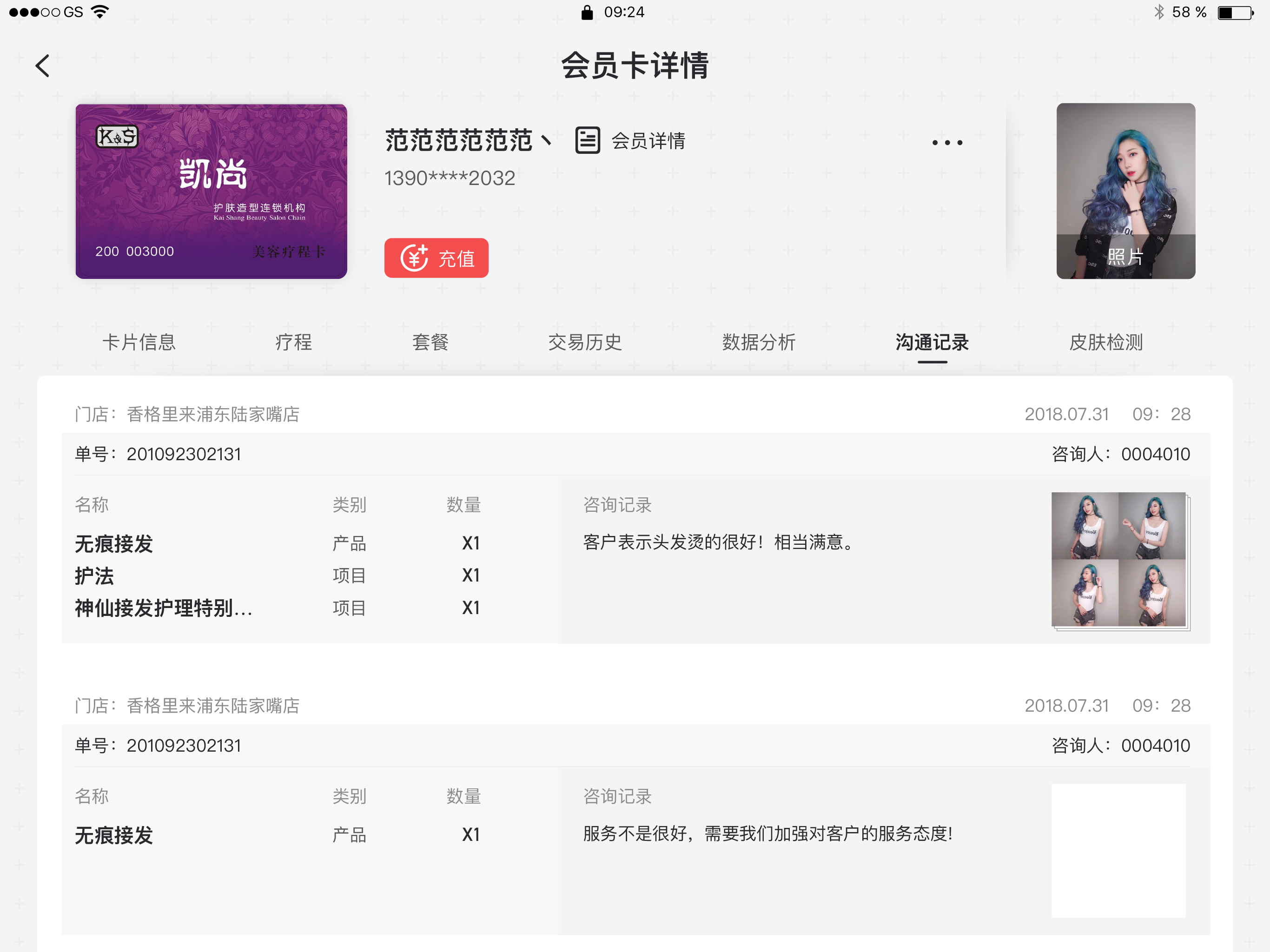Switch to the 套餐 tab

tap(430, 342)
